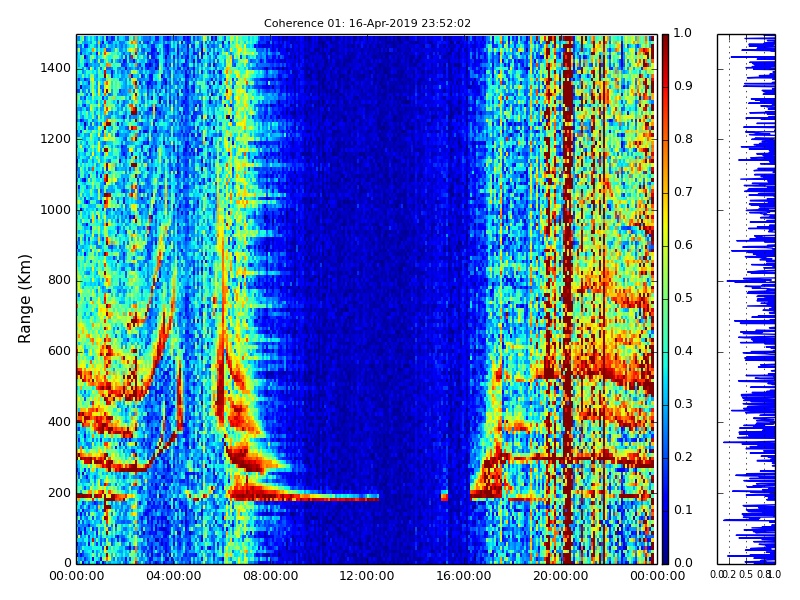Click the 0.7 colorbar scale label
Screen dimensions: 800x600
coord(683,192)
